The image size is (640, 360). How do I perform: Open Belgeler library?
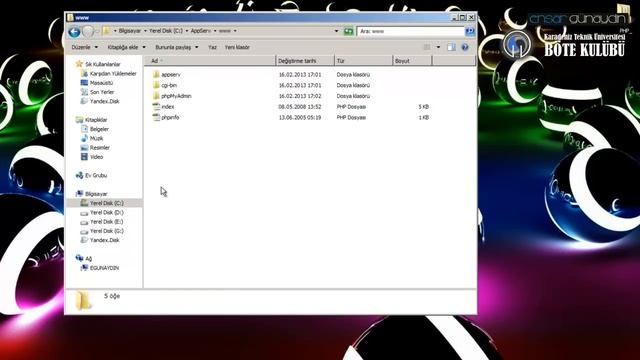[99, 129]
